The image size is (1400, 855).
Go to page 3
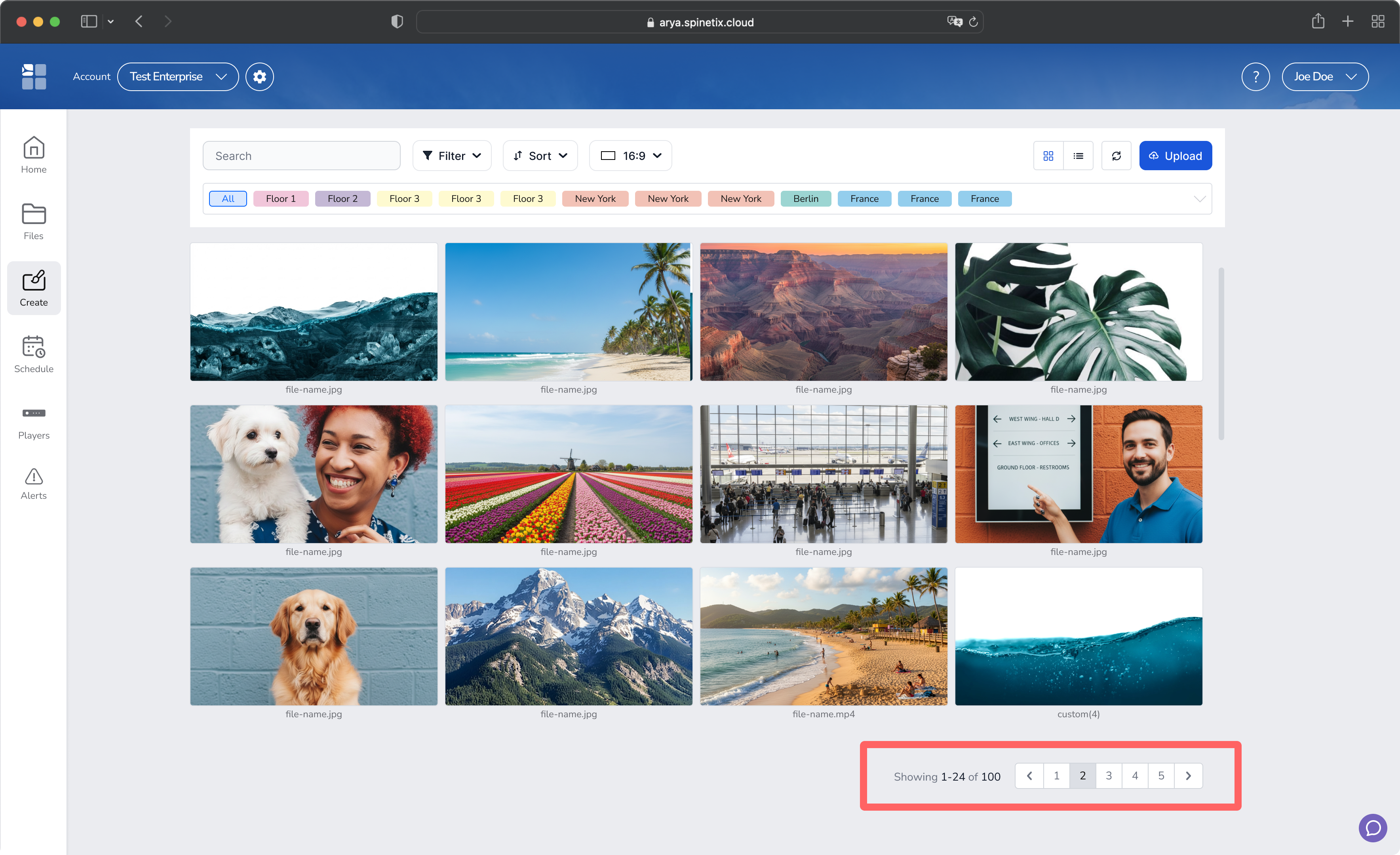click(x=1109, y=776)
